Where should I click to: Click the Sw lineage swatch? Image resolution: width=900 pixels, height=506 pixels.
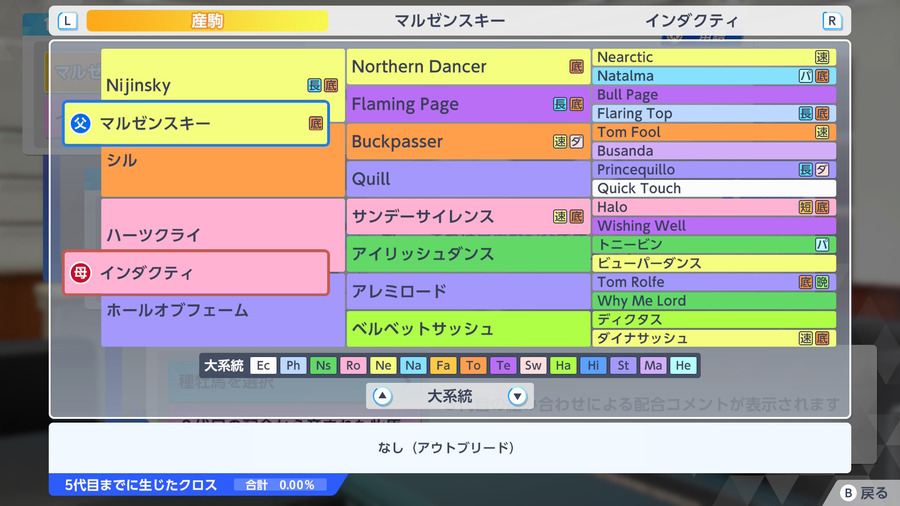[x=533, y=365]
